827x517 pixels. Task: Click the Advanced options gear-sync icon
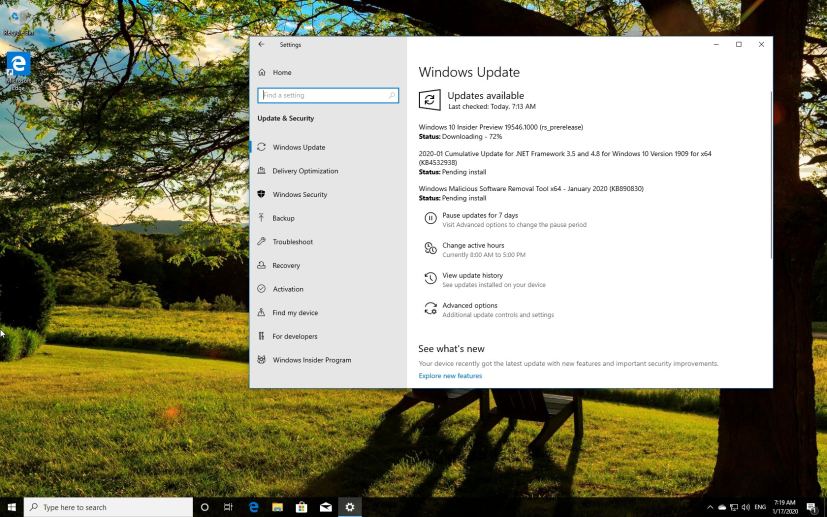430,308
